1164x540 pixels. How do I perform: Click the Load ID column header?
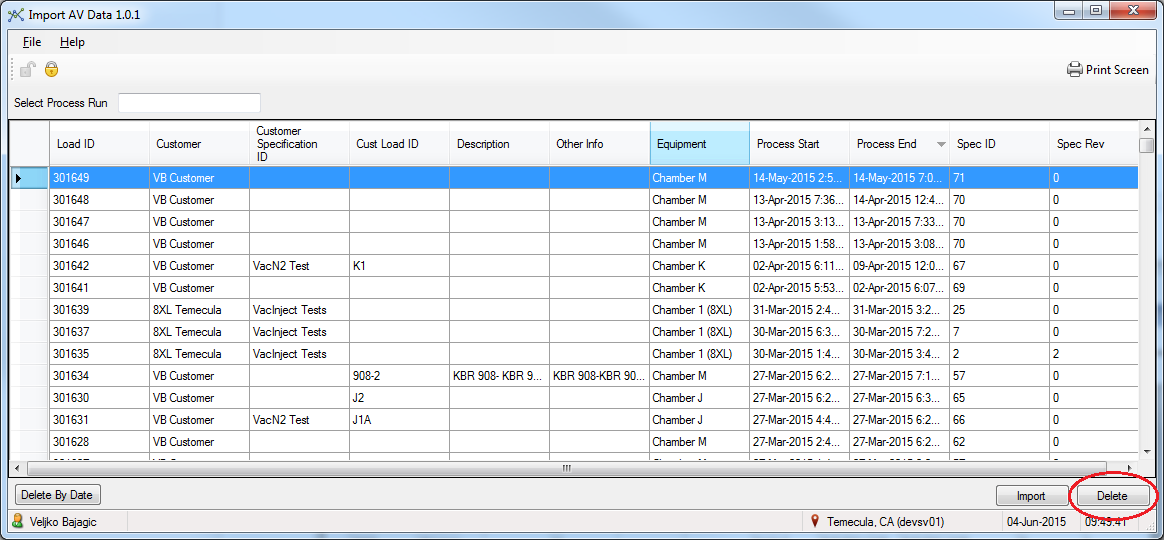point(99,144)
